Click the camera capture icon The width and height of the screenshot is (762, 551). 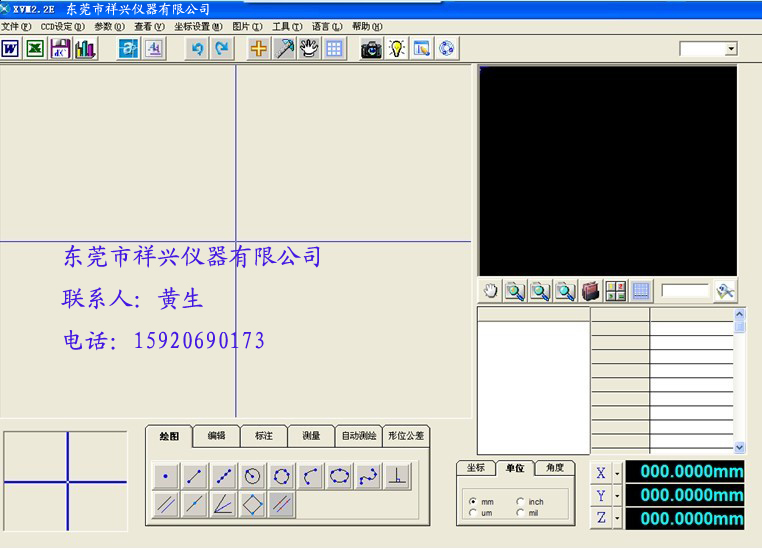point(371,49)
